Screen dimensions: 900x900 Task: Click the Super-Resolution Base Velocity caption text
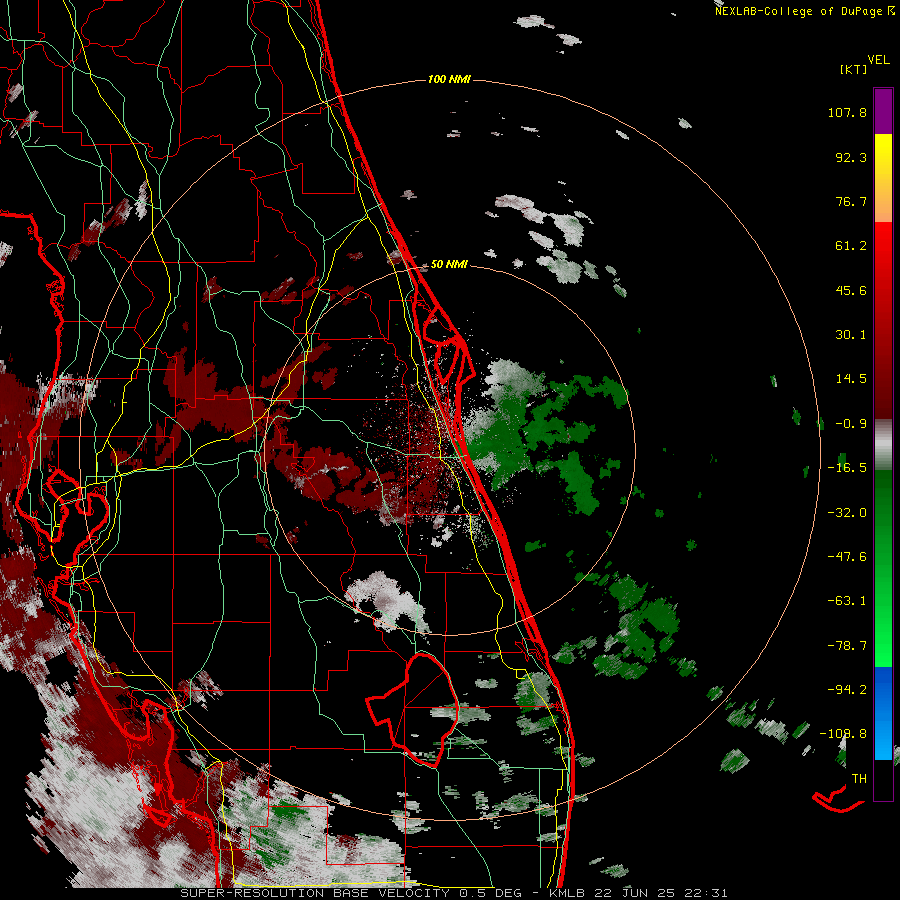tap(453, 893)
